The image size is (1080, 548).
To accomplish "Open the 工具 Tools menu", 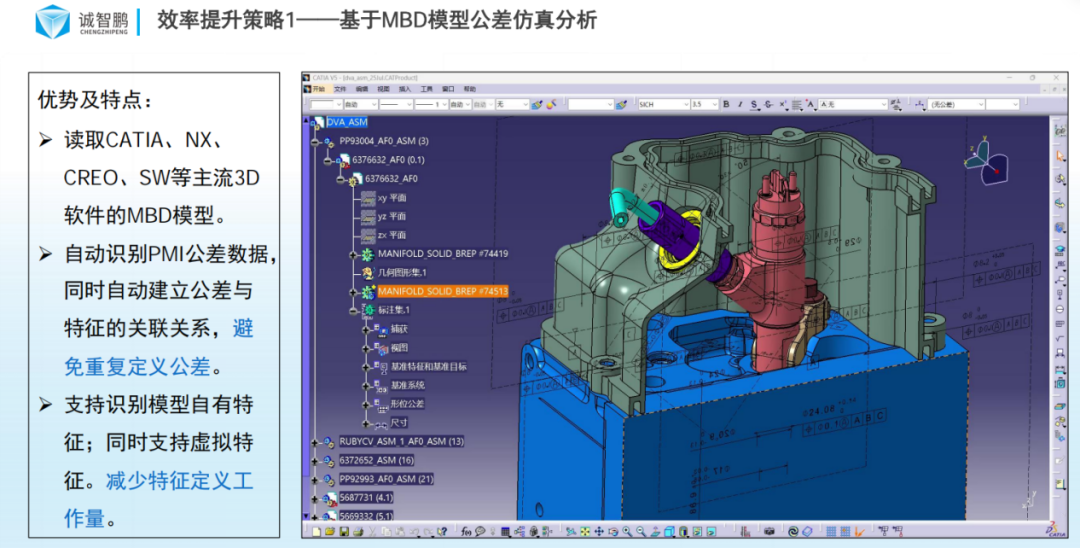I will tap(426, 89).
